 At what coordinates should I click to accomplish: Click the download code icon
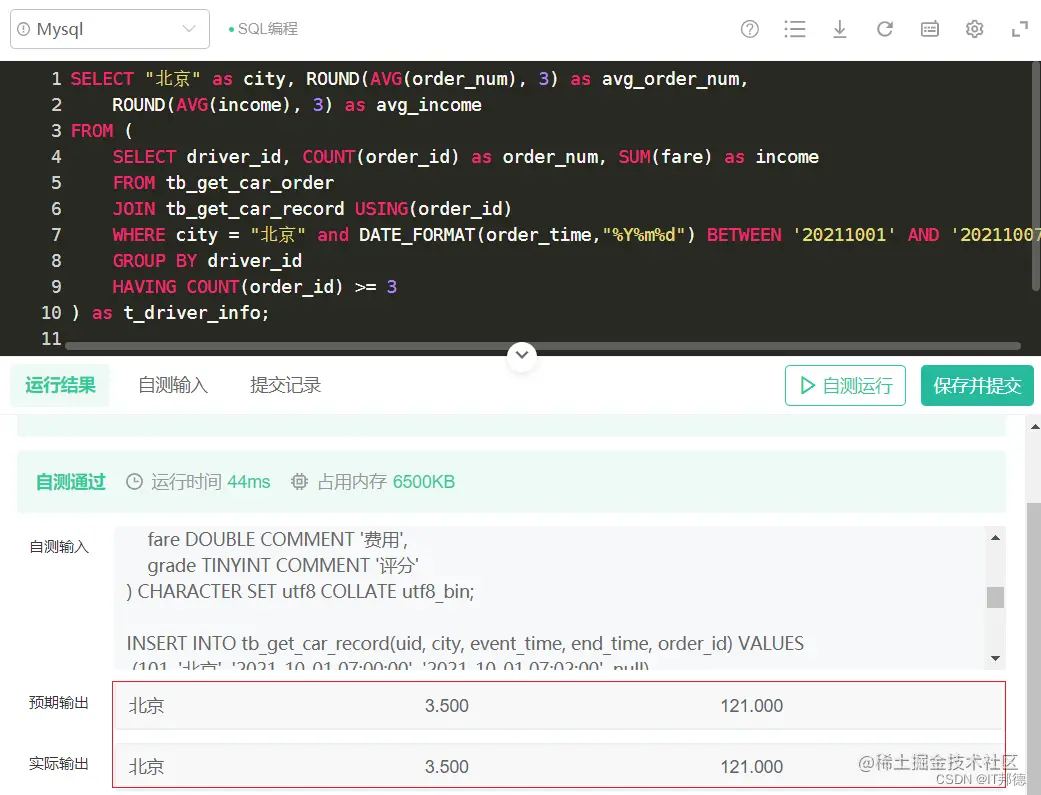click(840, 29)
